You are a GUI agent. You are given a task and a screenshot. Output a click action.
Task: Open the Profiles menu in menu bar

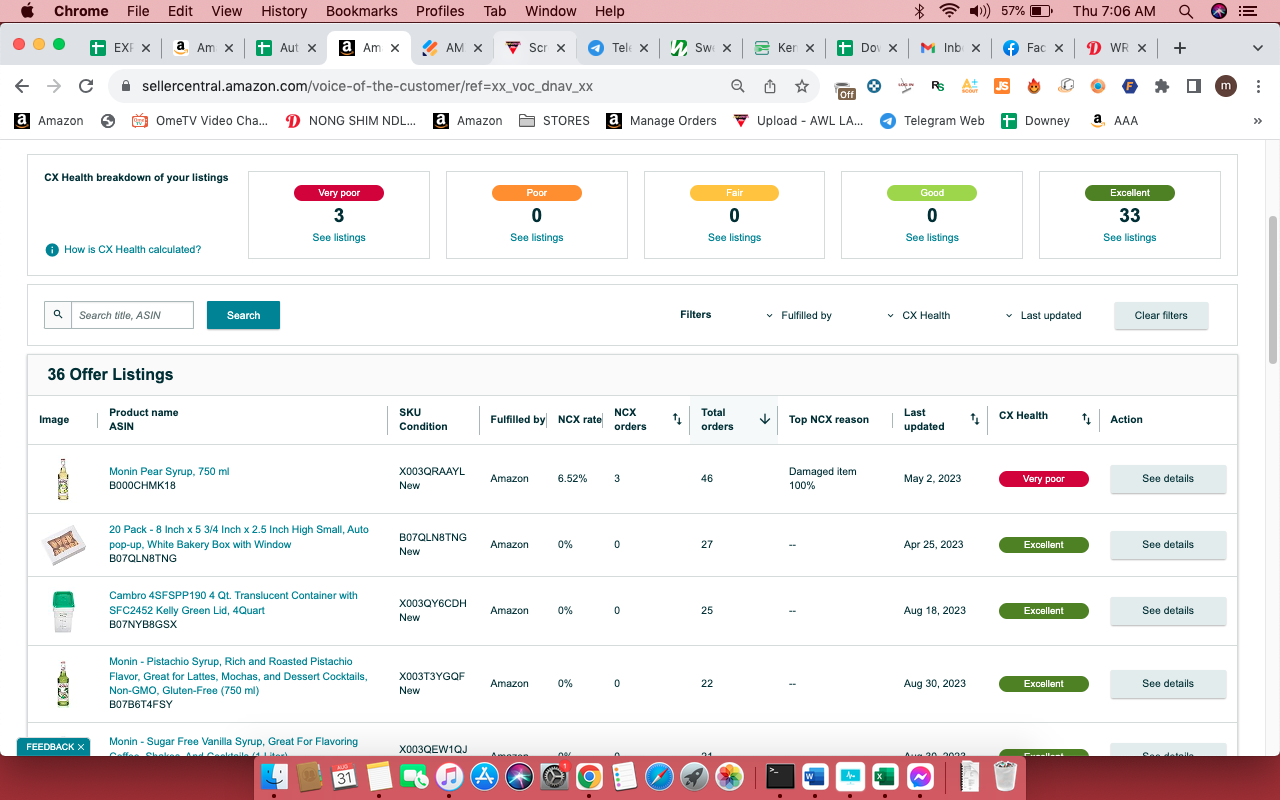point(440,11)
